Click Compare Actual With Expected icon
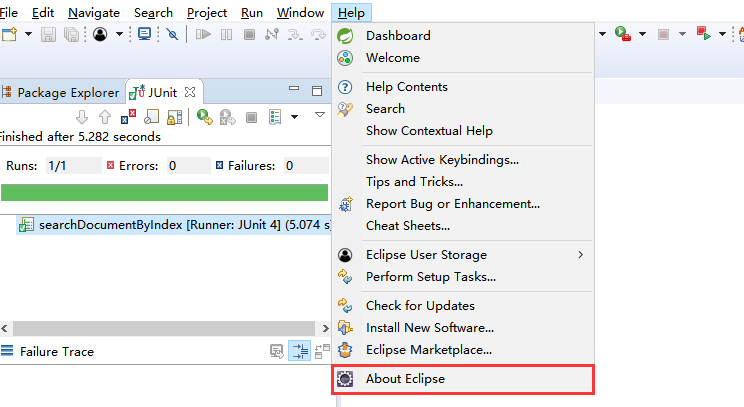This screenshot has width=744, height=407. tap(322, 351)
